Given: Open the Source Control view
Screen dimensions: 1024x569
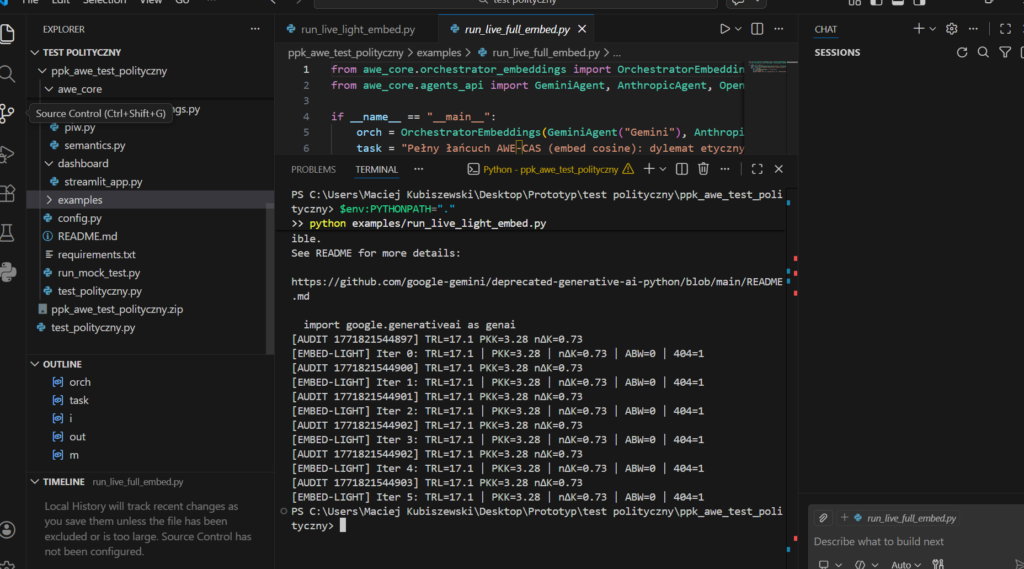Looking at the screenshot, I should tap(8, 113).
